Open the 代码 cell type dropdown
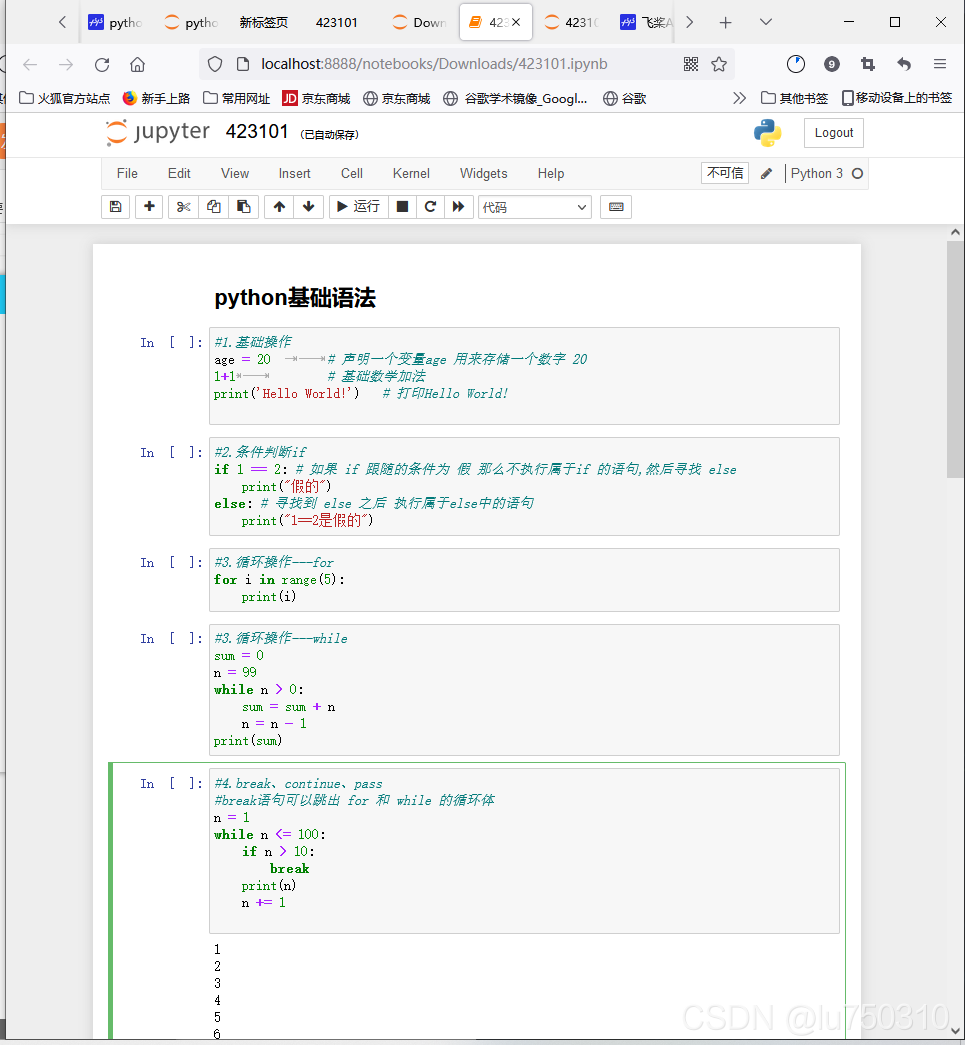Screen dimensions: 965x1045 533,206
